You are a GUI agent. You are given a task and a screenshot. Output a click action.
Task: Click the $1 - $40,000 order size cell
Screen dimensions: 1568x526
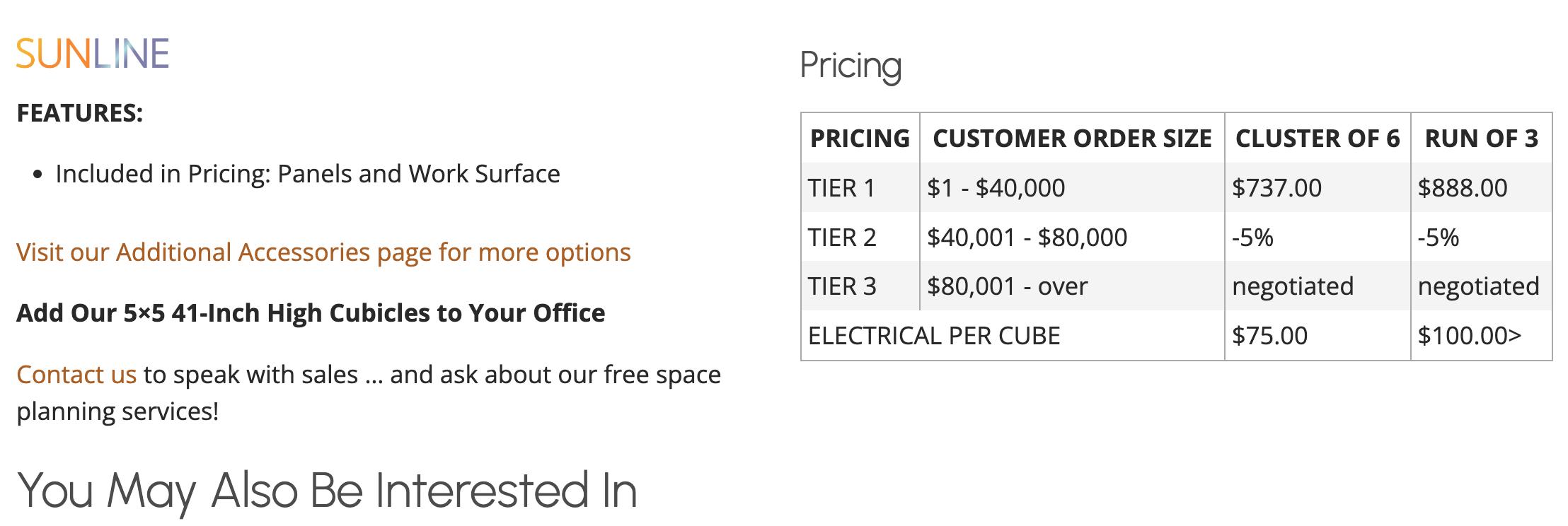pyautogui.click(x=996, y=188)
